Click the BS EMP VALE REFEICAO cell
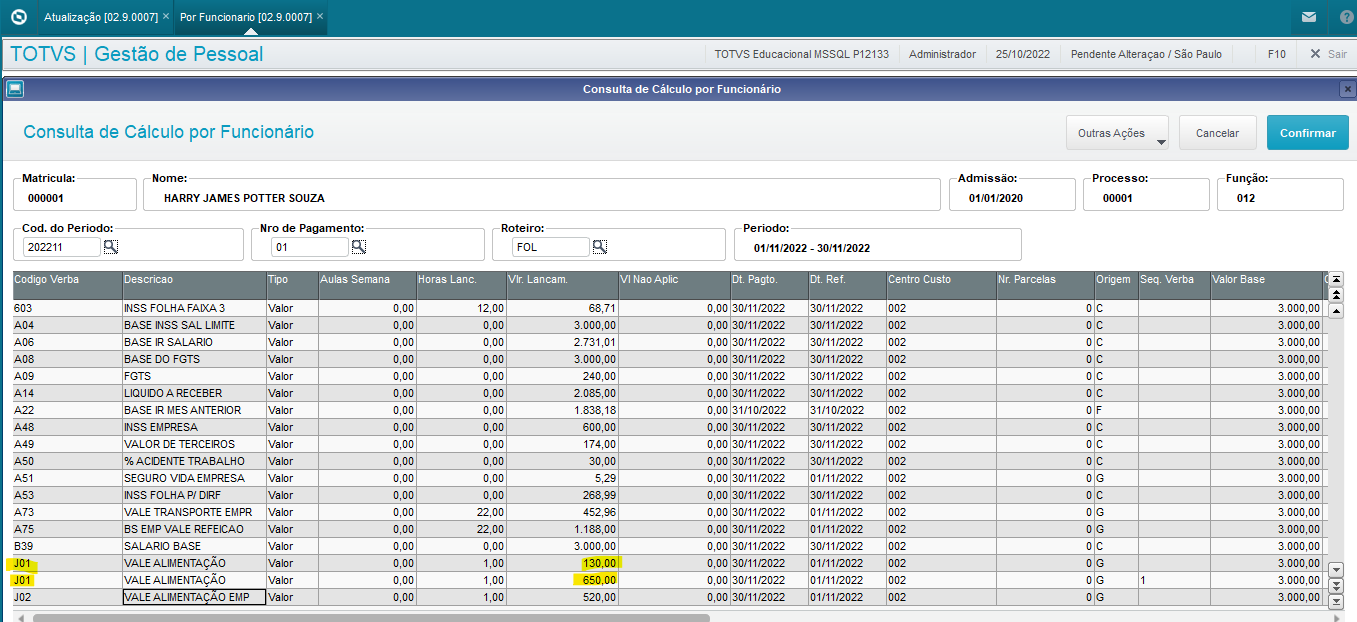Screen dimensions: 1357x622 [x=195, y=529]
